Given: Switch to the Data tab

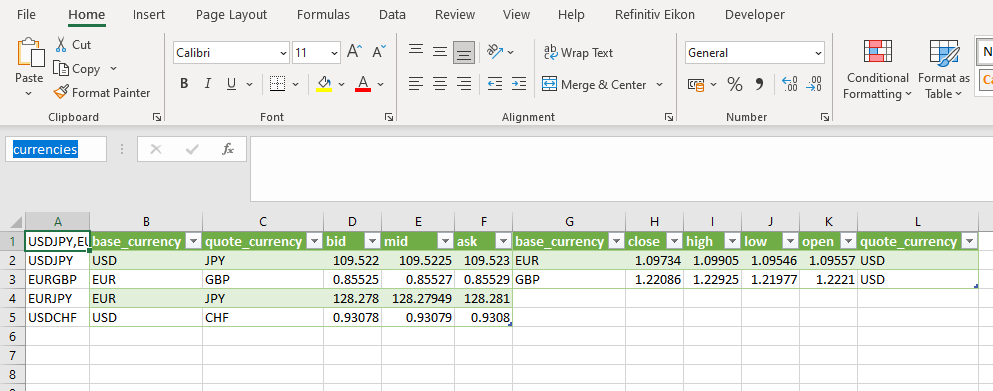Looking at the screenshot, I should click(x=393, y=15).
